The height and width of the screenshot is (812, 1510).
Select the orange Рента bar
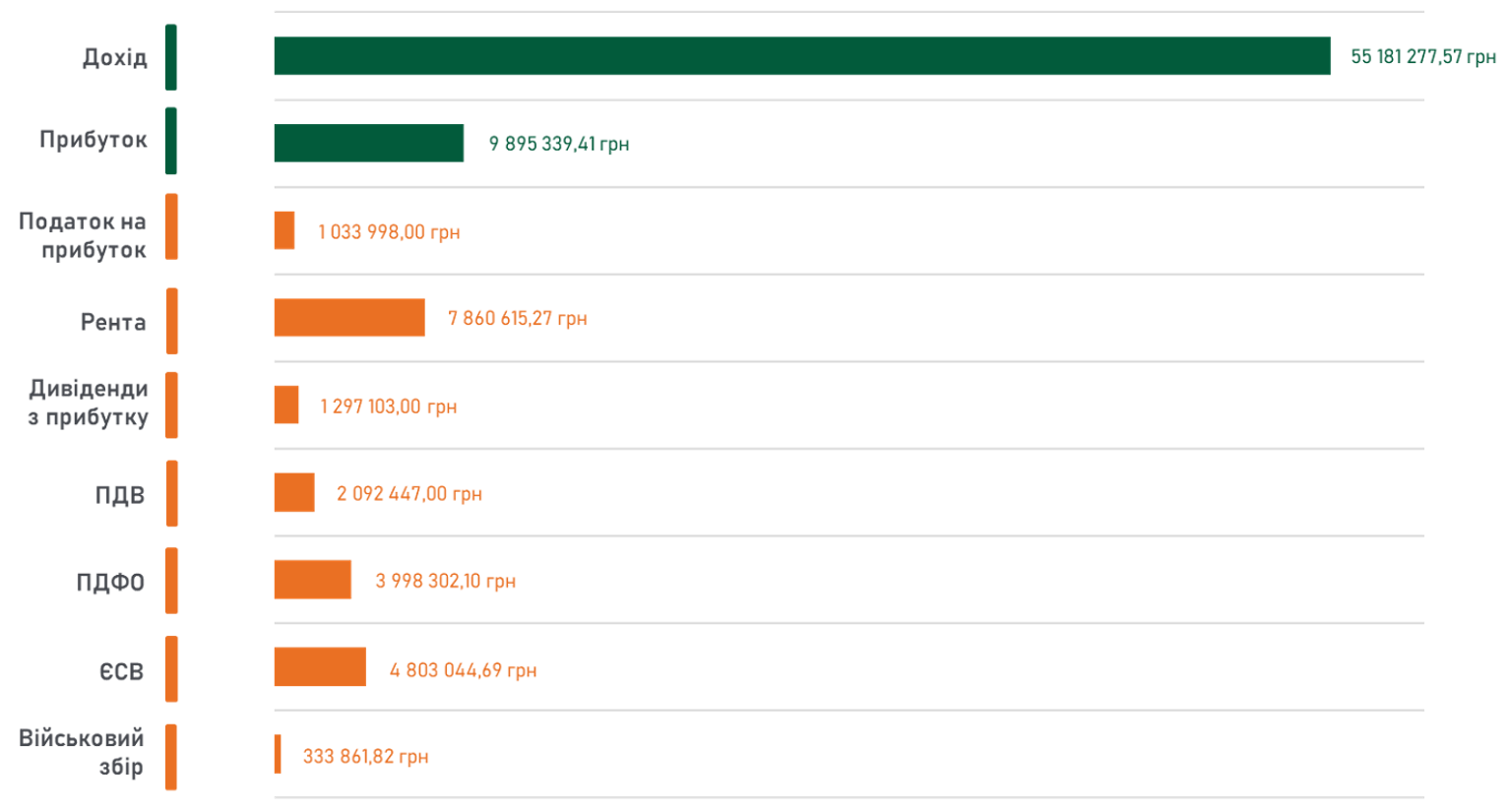point(349,318)
